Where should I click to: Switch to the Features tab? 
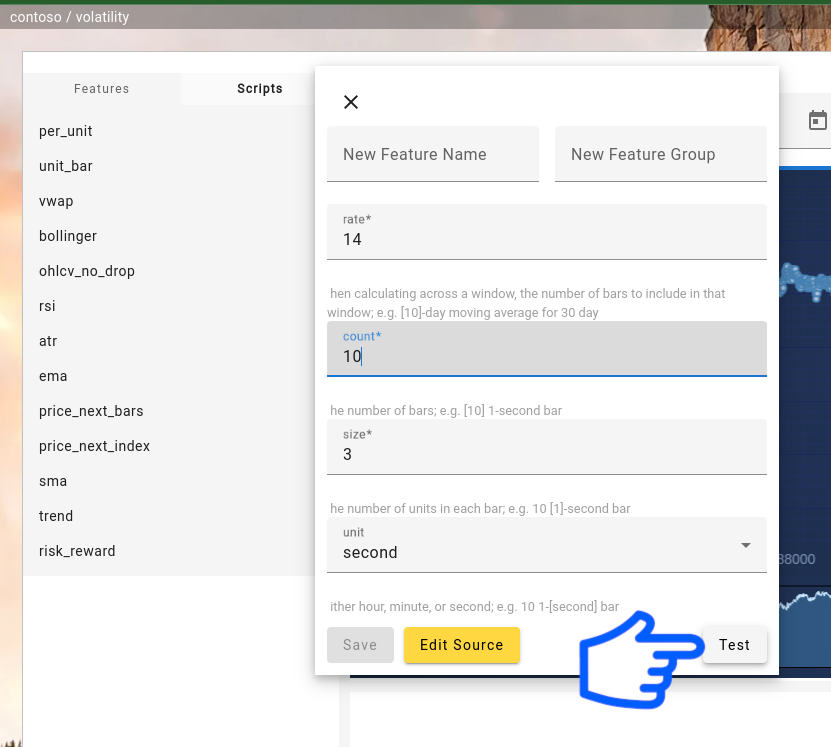102,89
